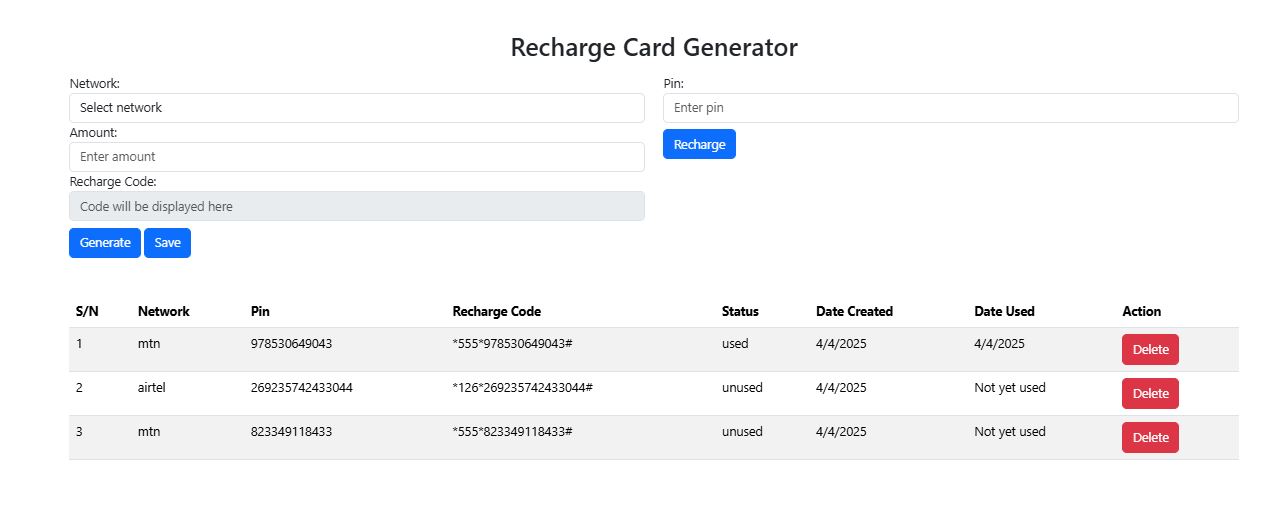Open the Select network dropdown
The image size is (1284, 508).
(356, 108)
